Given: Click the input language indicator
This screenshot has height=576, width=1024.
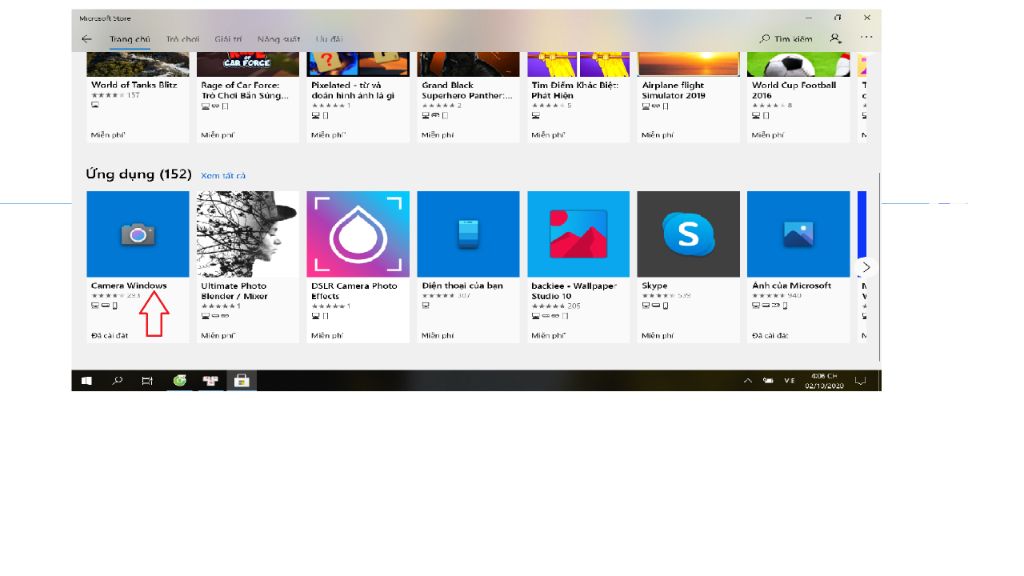Looking at the screenshot, I should coord(789,381).
